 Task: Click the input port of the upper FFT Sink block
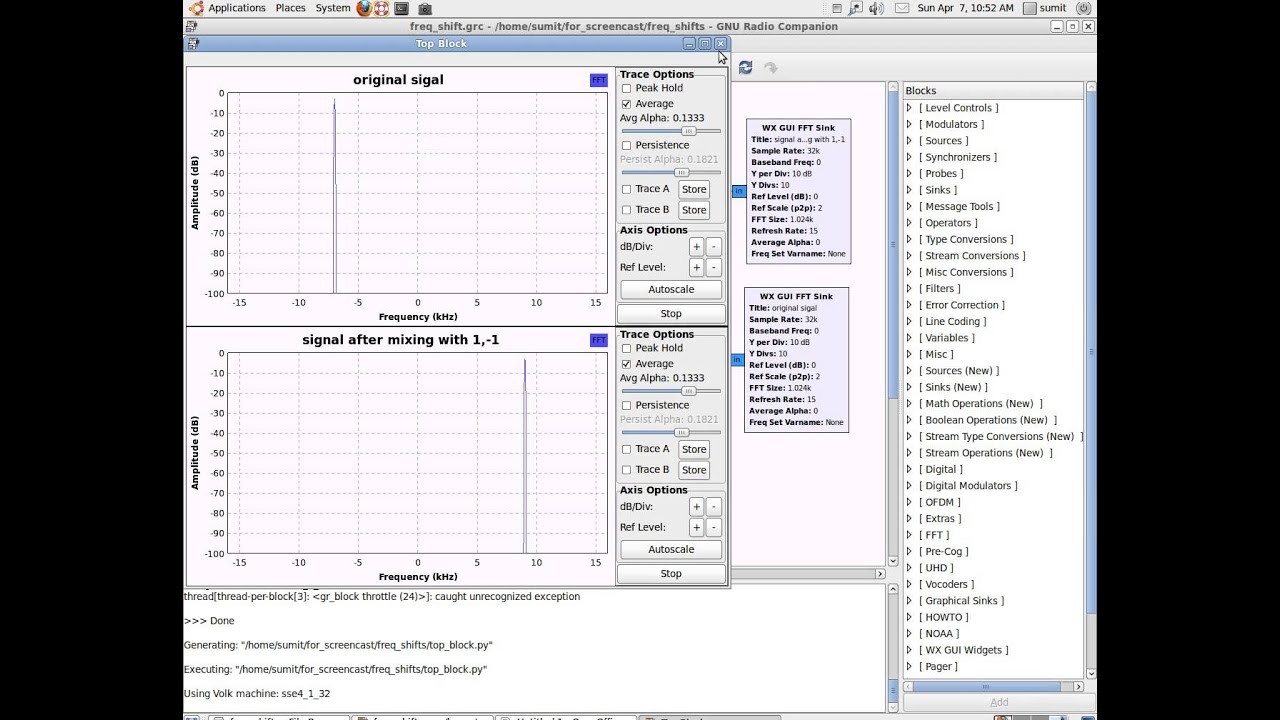tap(739, 191)
